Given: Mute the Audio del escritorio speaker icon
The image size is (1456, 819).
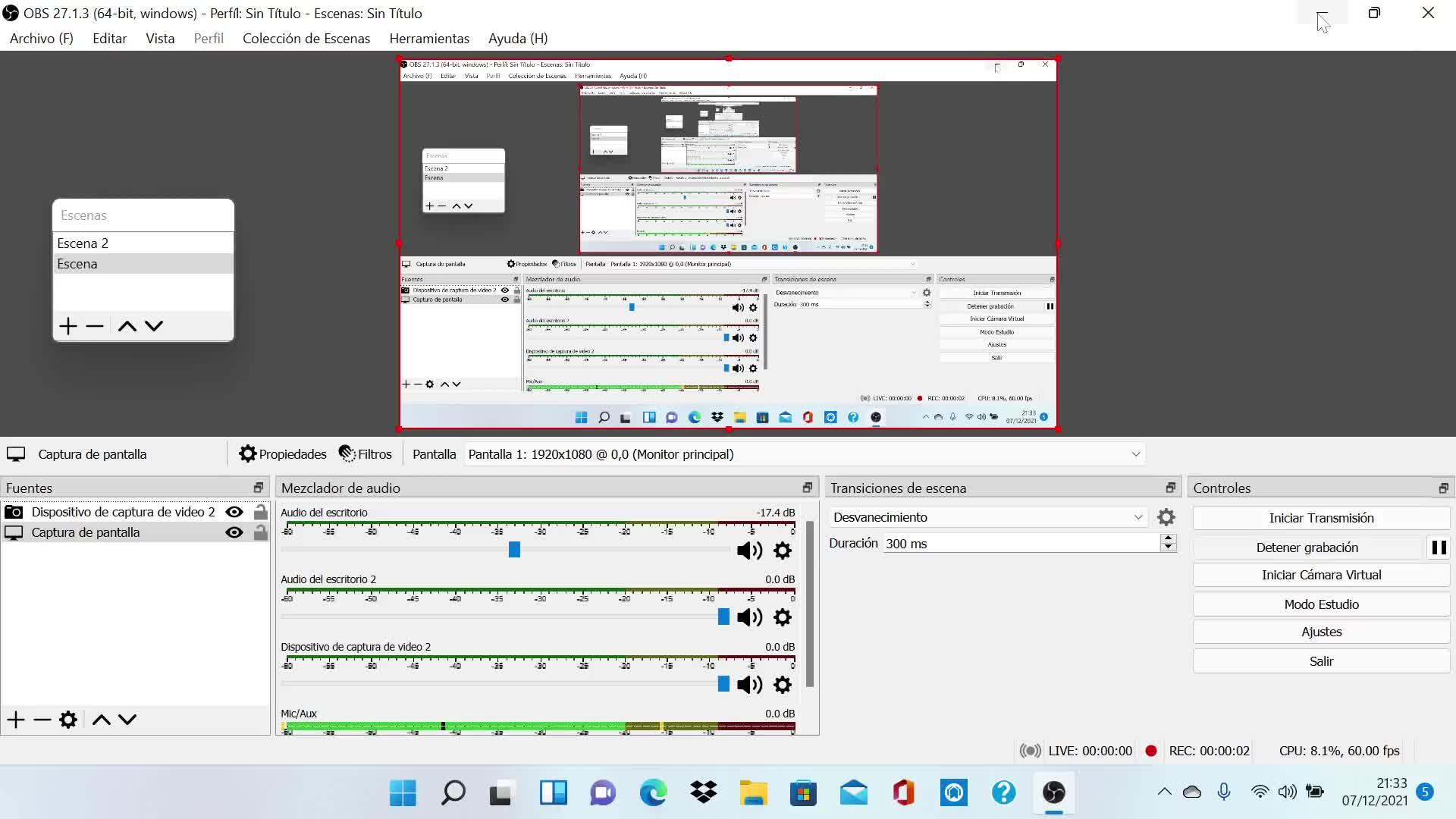Looking at the screenshot, I should pyautogui.click(x=748, y=551).
